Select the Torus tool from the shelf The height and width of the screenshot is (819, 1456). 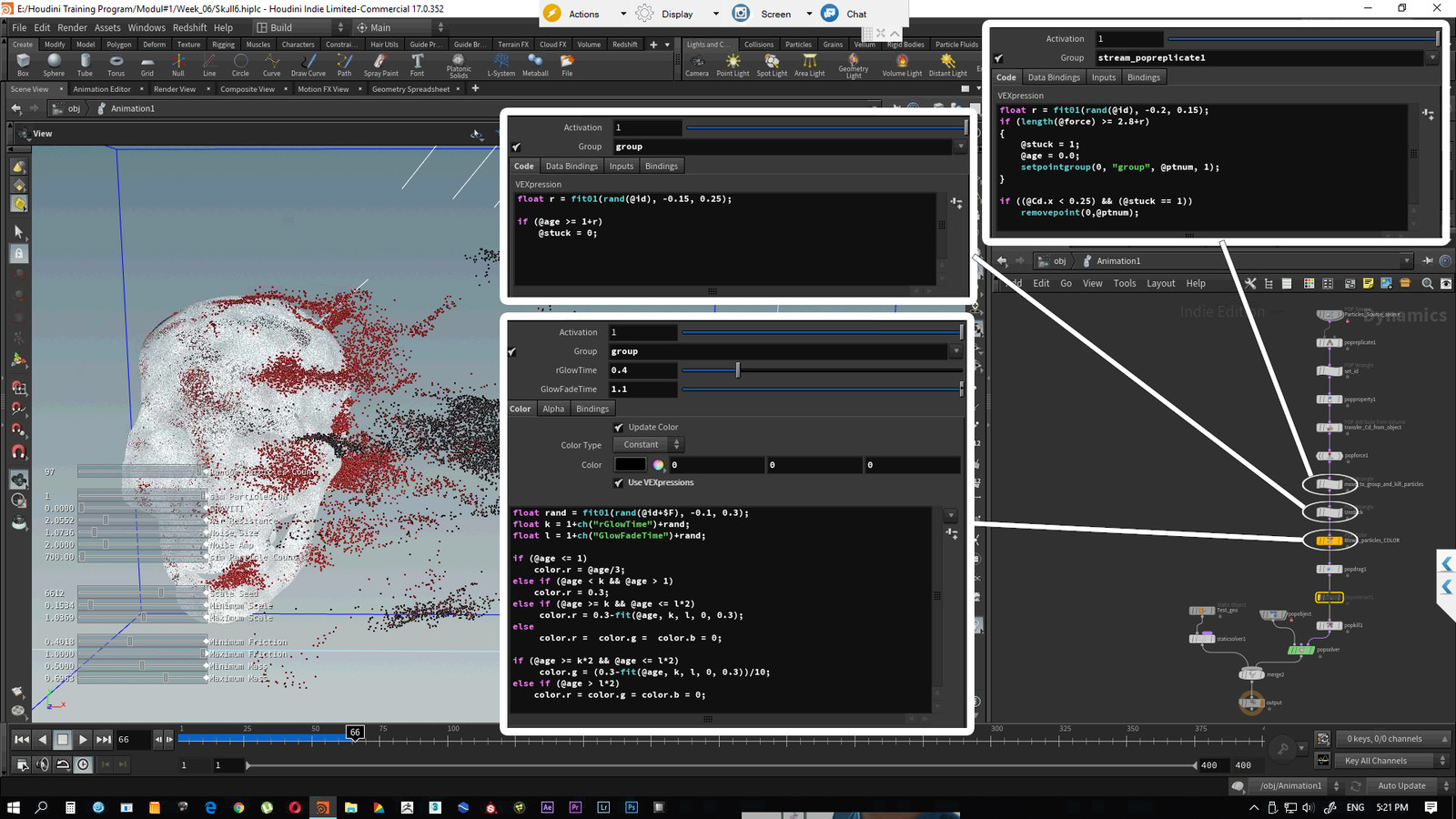116,62
